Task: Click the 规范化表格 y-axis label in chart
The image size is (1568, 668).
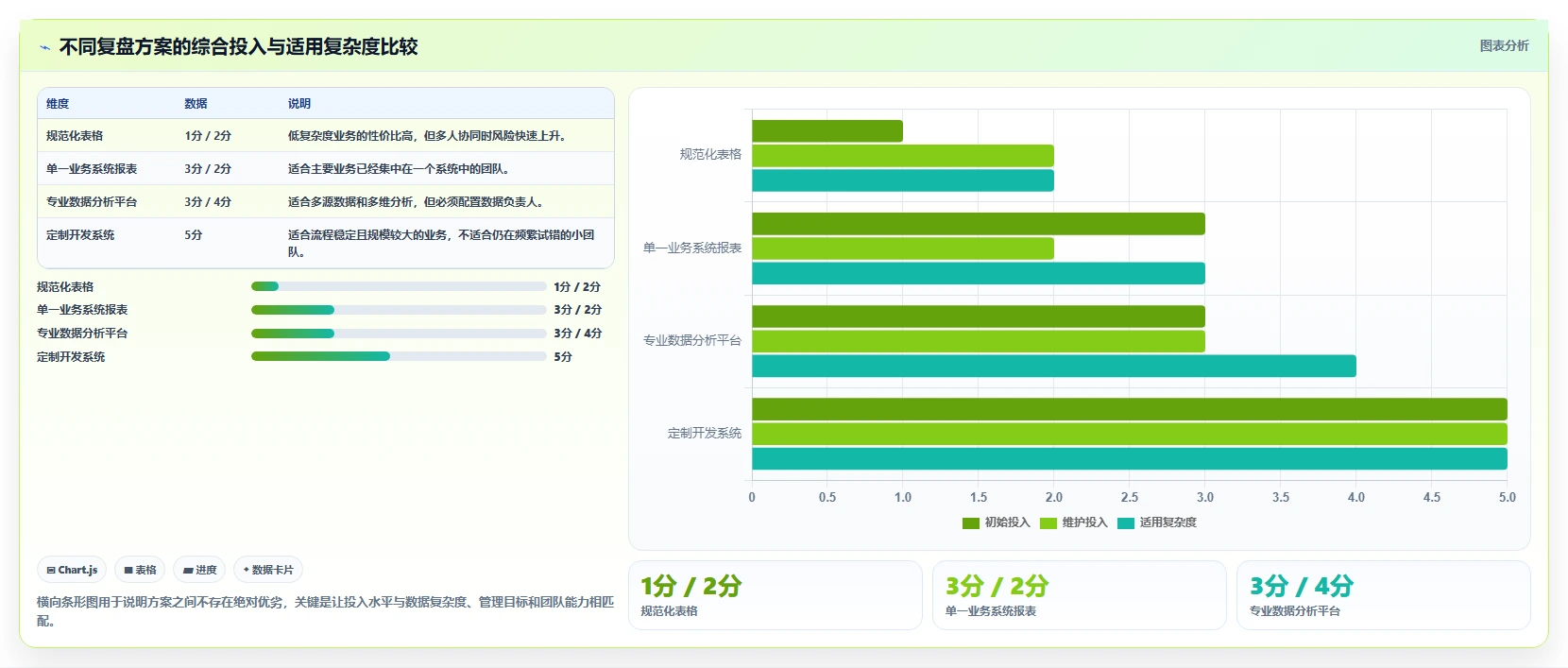Action: click(710, 154)
